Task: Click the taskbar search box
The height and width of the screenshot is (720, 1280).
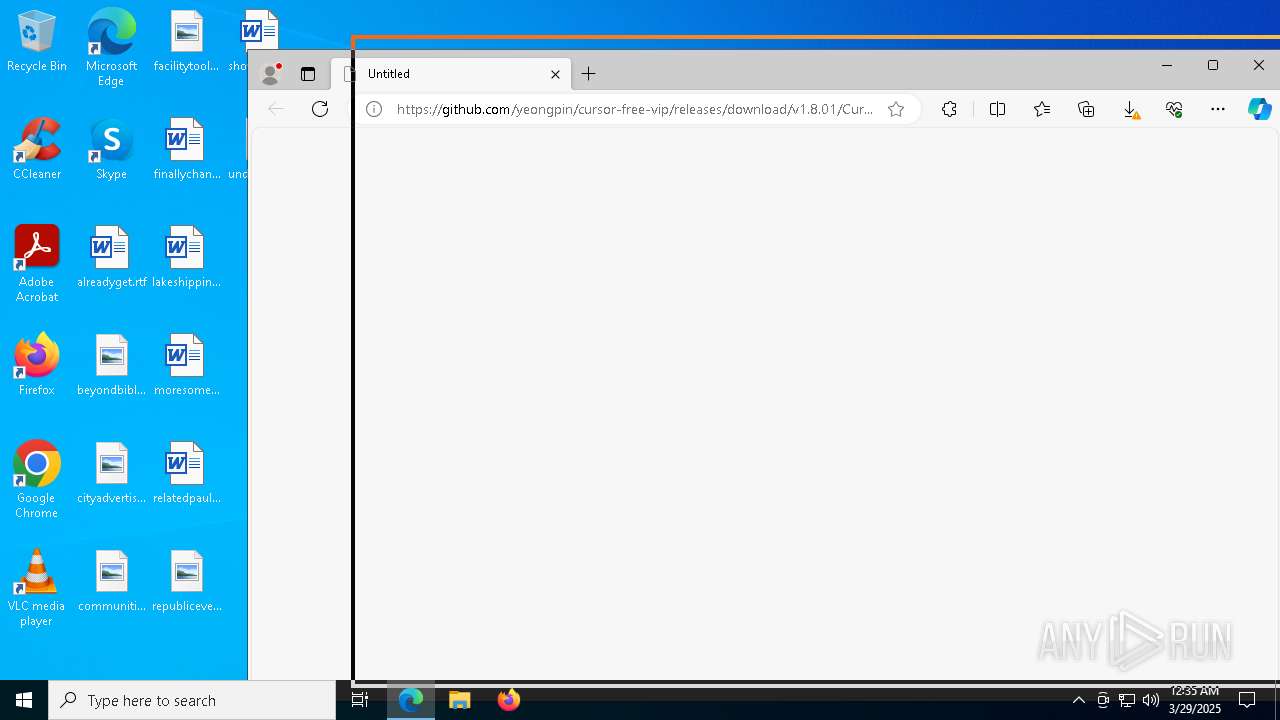Action: point(192,700)
